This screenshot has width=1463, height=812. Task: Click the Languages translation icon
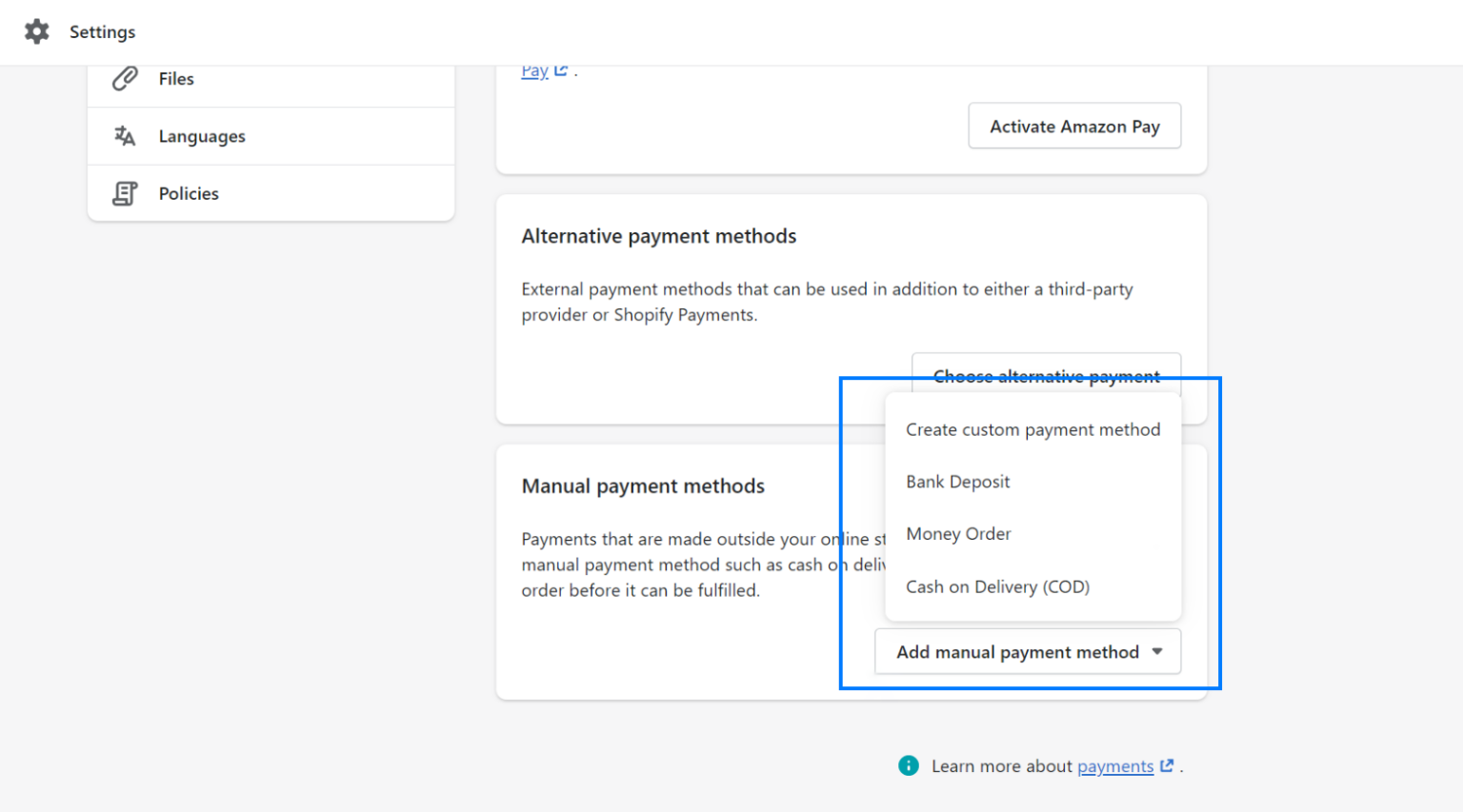pyautogui.click(x=124, y=136)
